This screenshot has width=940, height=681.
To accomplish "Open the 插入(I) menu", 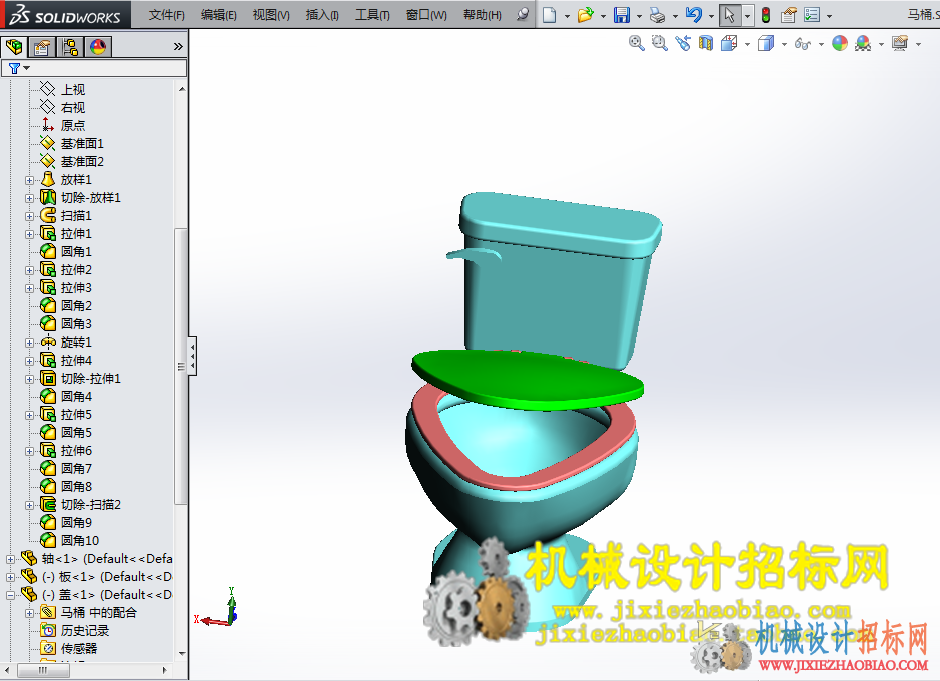I will pyautogui.click(x=322, y=15).
